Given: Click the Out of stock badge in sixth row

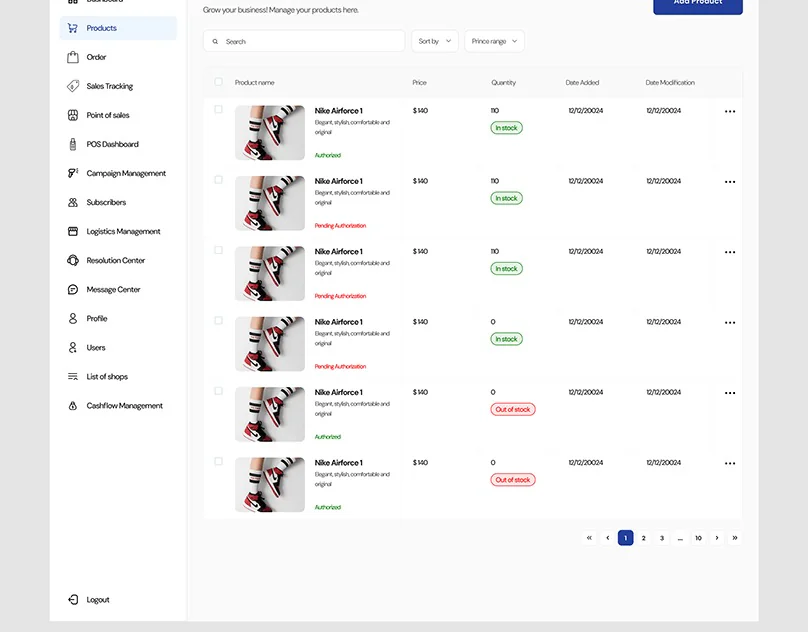Looking at the screenshot, I should tap(513, 480).
